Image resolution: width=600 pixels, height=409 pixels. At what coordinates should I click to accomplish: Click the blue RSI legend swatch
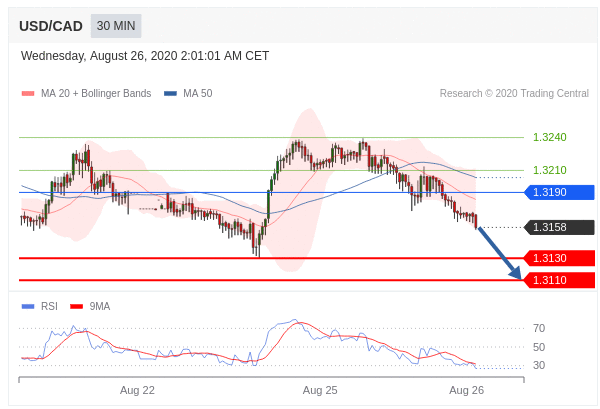pos(28,306)
